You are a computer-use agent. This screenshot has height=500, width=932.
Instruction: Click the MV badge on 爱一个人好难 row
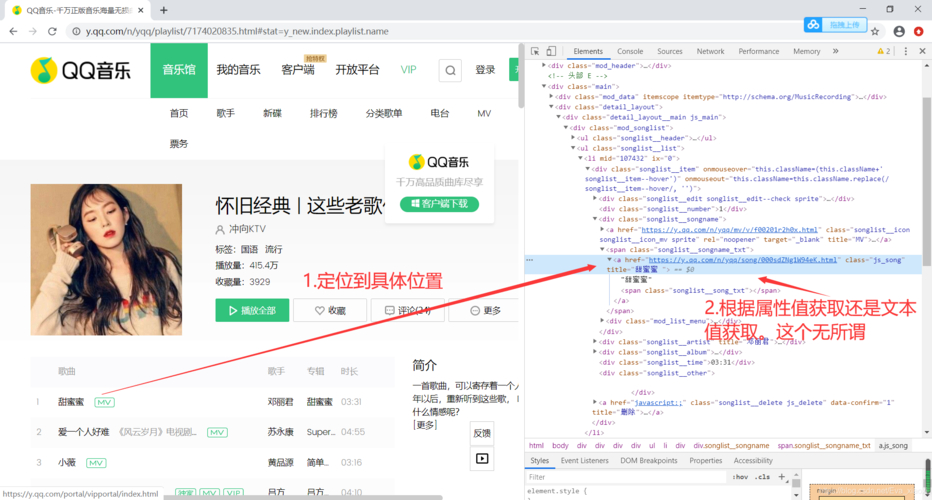217,432
